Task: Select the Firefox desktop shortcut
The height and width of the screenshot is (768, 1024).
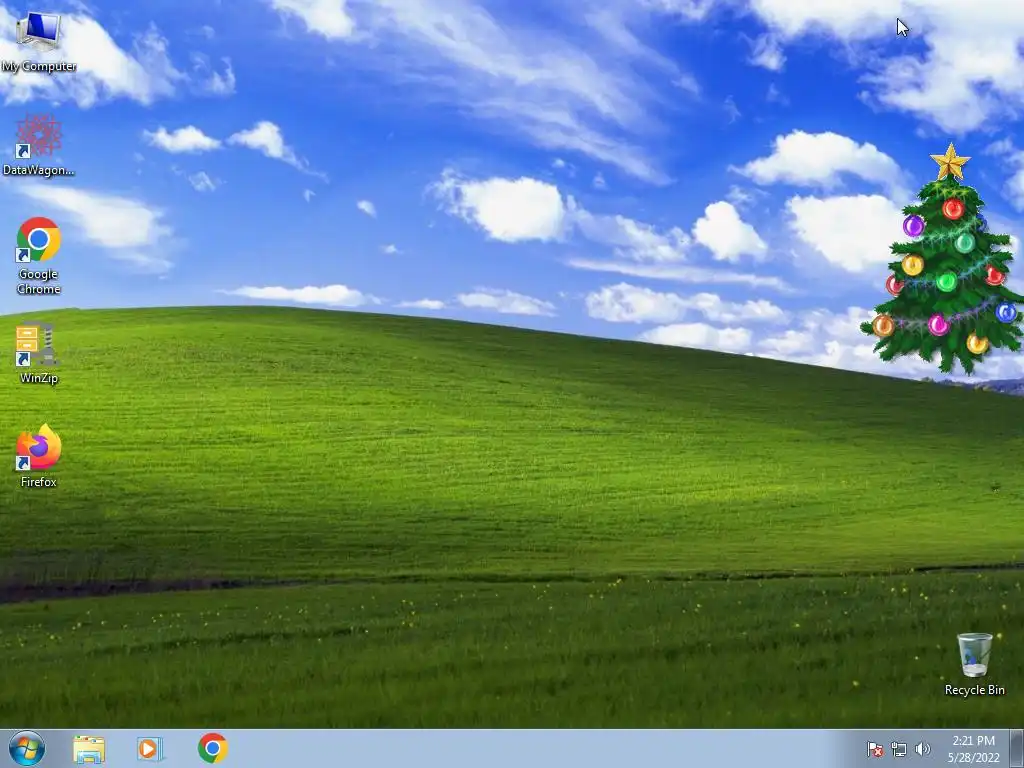Action: (39, 456)
